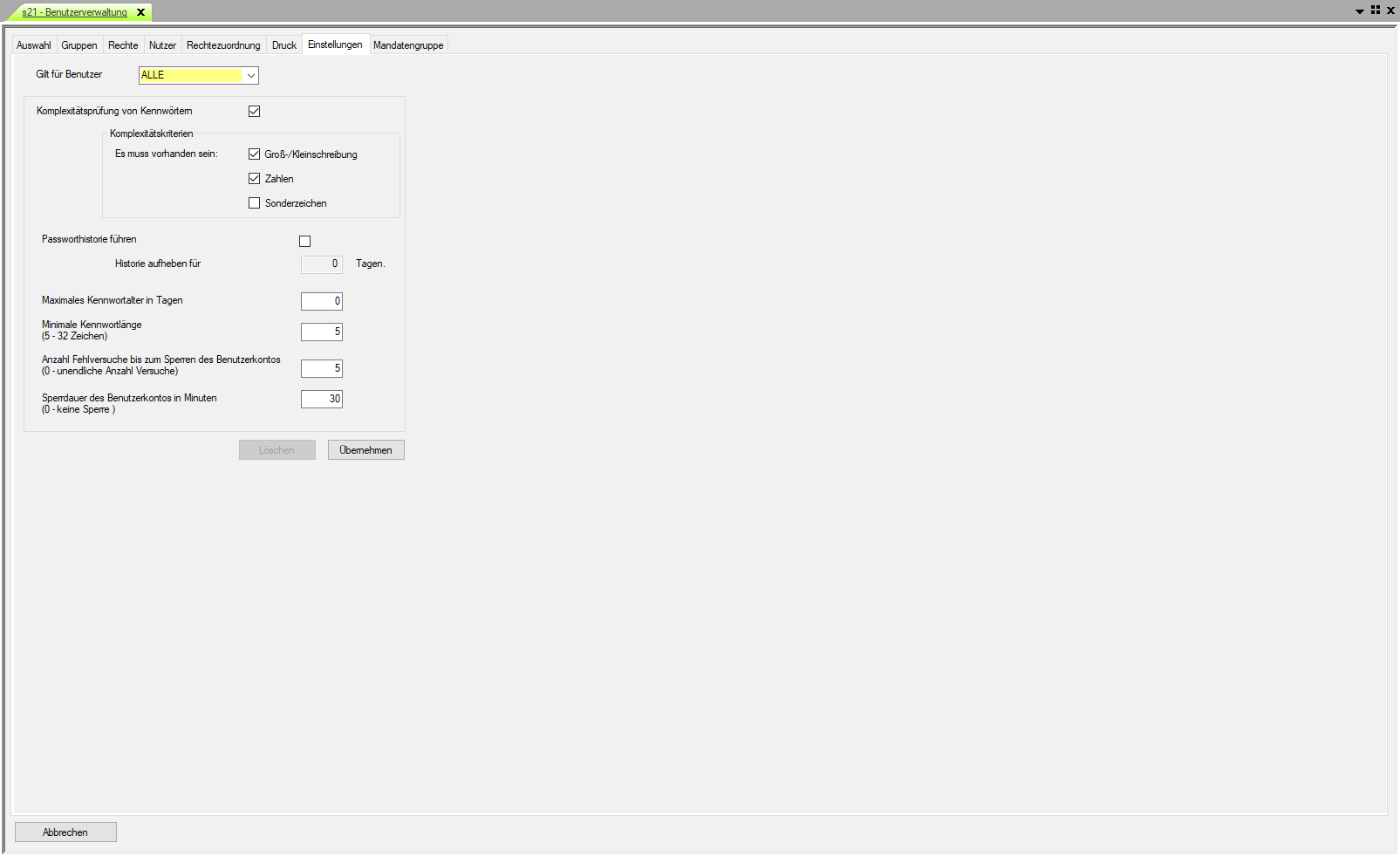The width and height of the screenshot is (1400, 856).
Task: Close the s21 - Benutzerverwaltung document tab
Action: (x=140, y=12)
